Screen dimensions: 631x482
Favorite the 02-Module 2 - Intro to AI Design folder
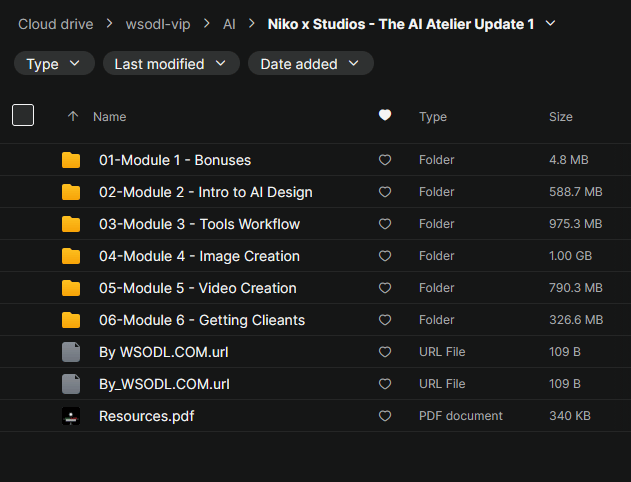point(385,192)
